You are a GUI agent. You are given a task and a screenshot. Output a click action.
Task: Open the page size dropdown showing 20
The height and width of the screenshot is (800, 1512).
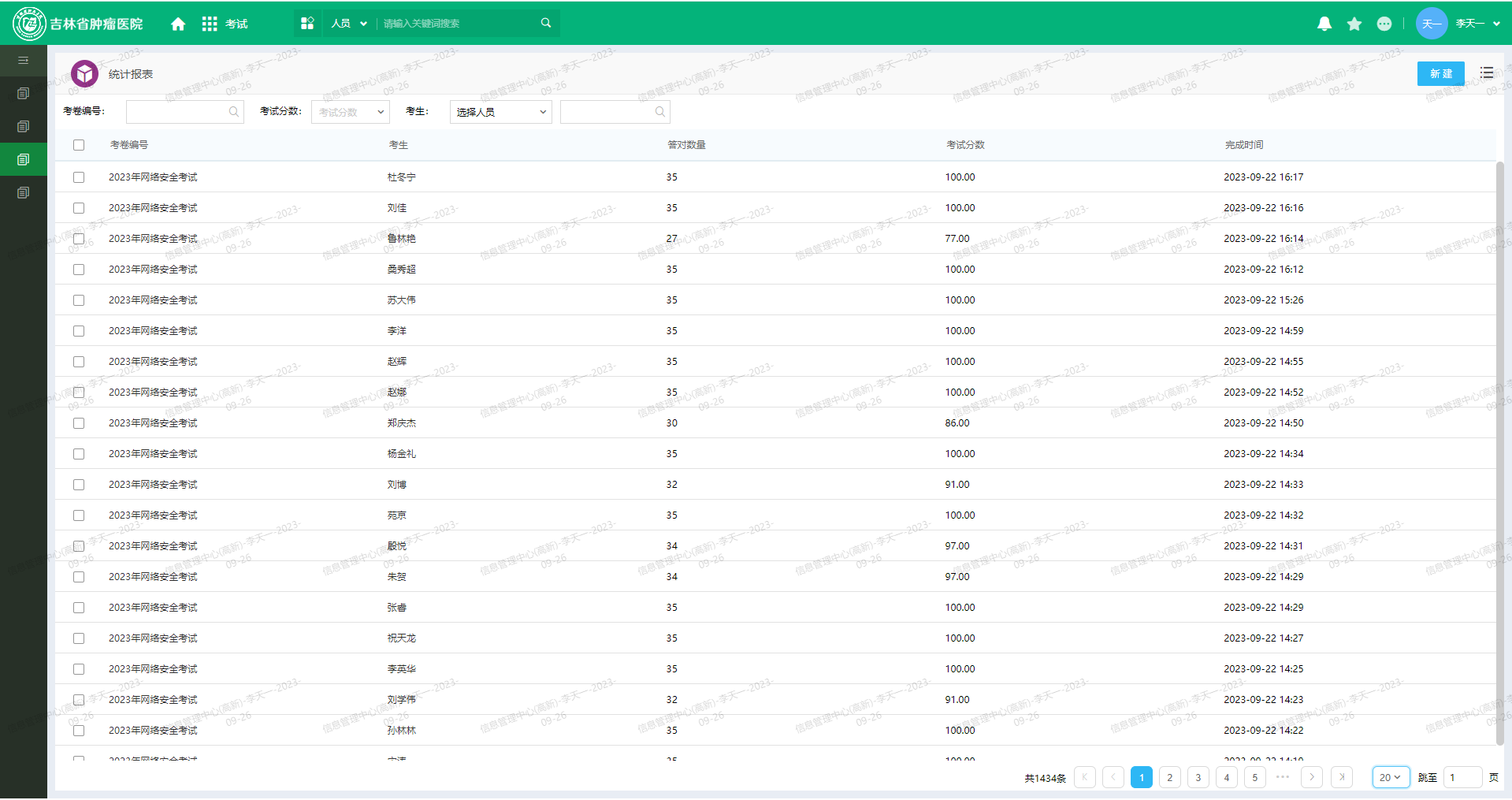pos(1390,777)
